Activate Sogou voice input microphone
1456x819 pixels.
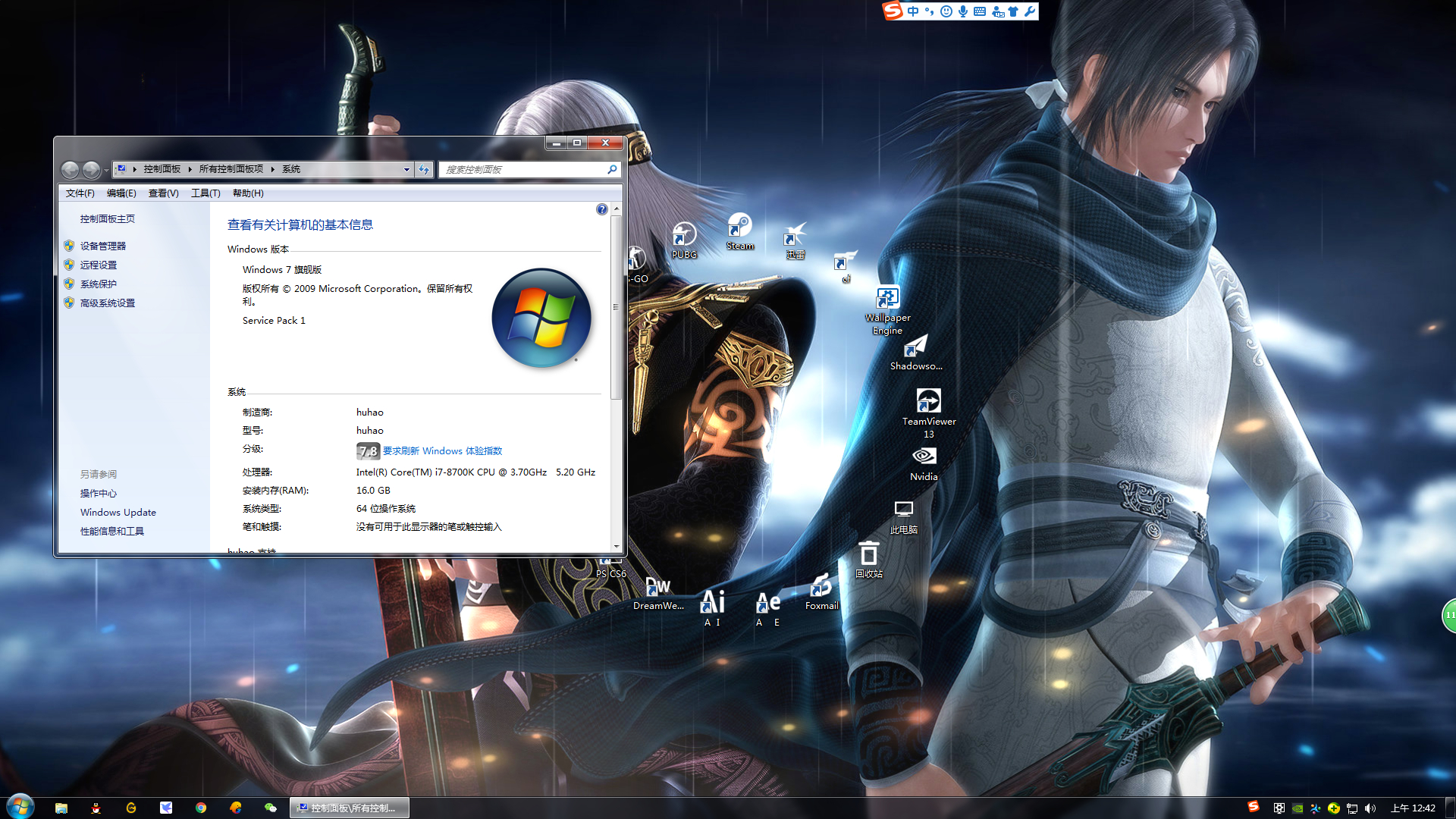[x=963, y=11]
